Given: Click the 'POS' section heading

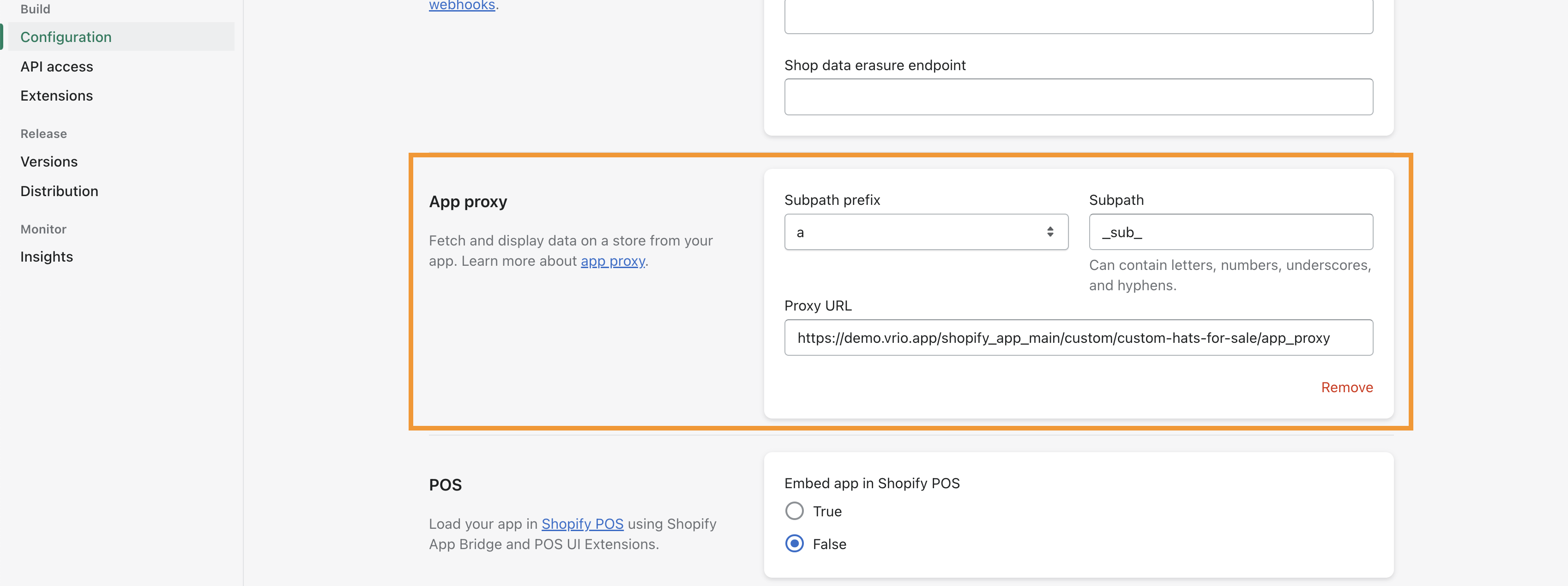Looking at the screenshot, I should click(x=445, y=485).
